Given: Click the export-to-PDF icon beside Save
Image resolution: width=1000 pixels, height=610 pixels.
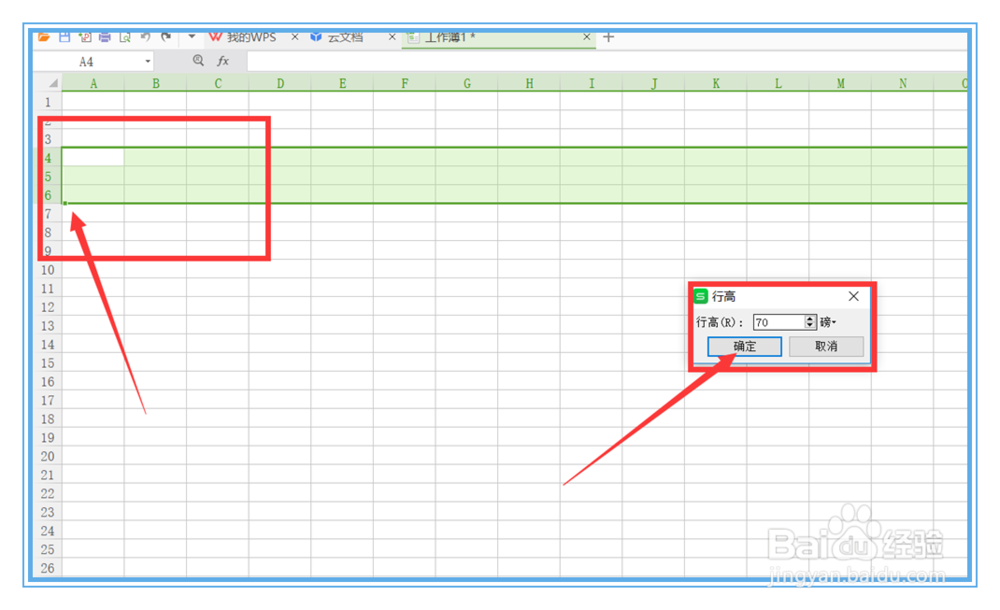Looking at the screenshot, I should (x=85, y=37).
